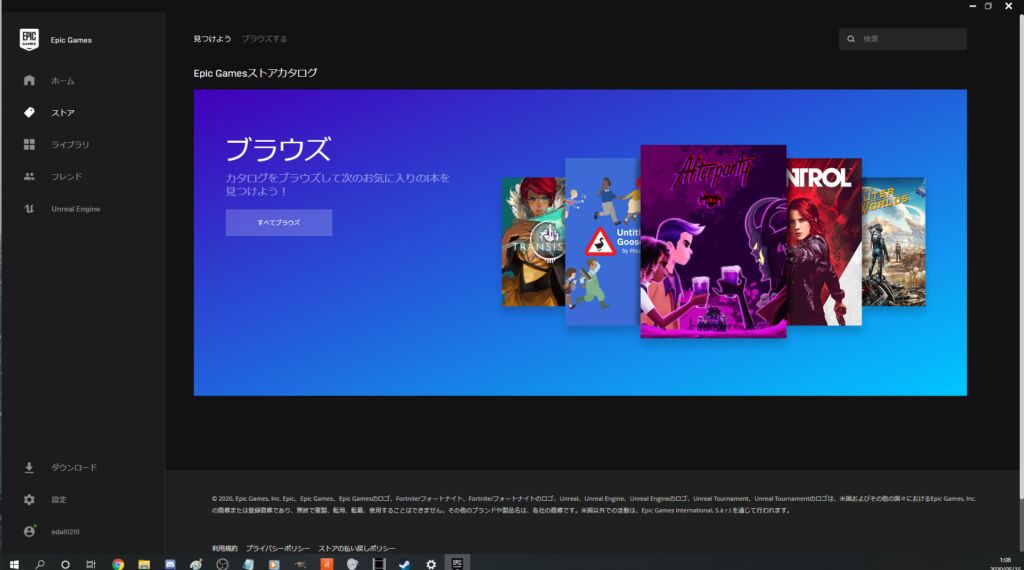The height and width of the screenshot is (570, 1024).
Task: Click the 検索 search field
Action: (903, 39)
